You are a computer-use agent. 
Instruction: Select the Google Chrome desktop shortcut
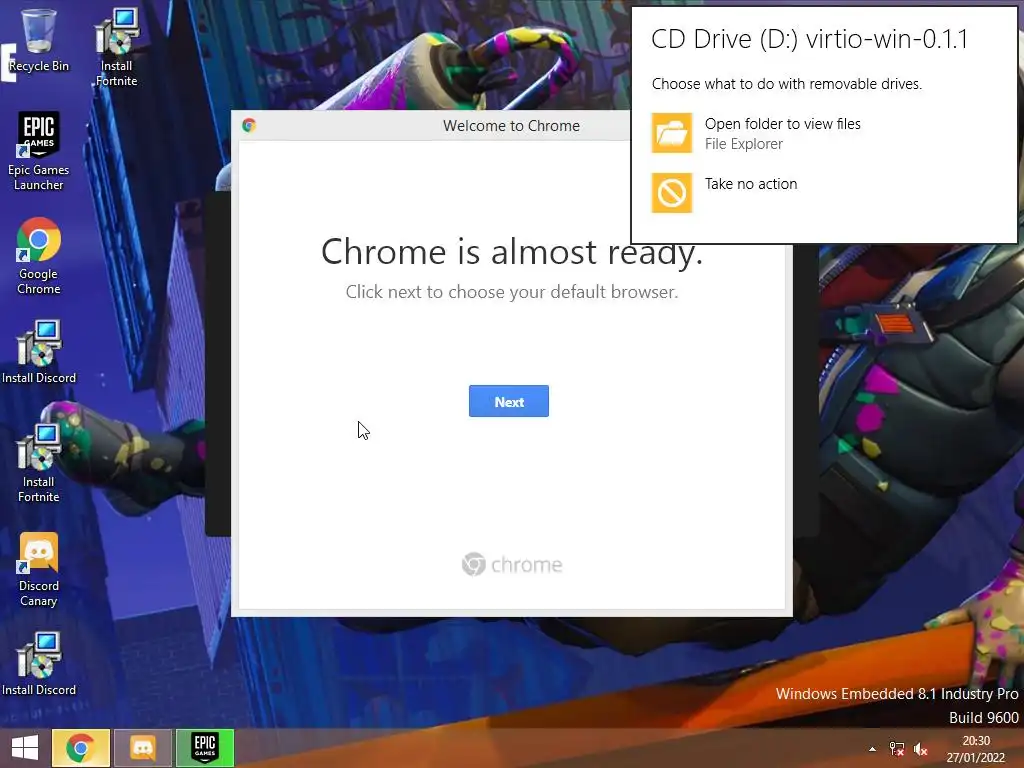39,256
